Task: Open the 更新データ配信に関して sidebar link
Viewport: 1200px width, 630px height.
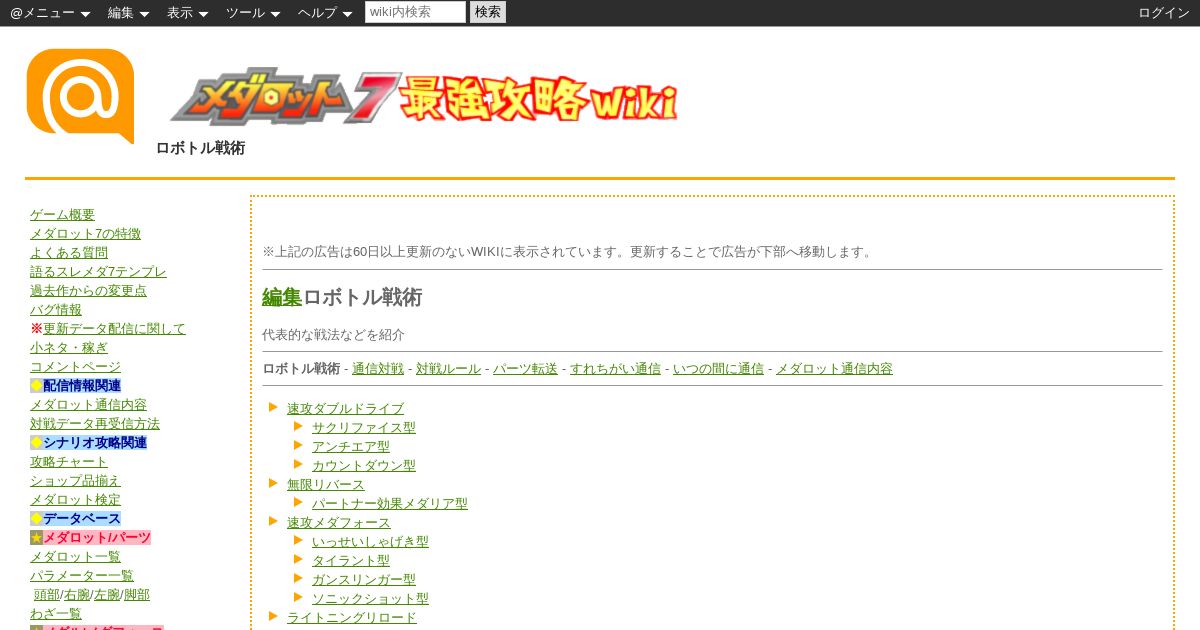Action: (x=114, y=329)
